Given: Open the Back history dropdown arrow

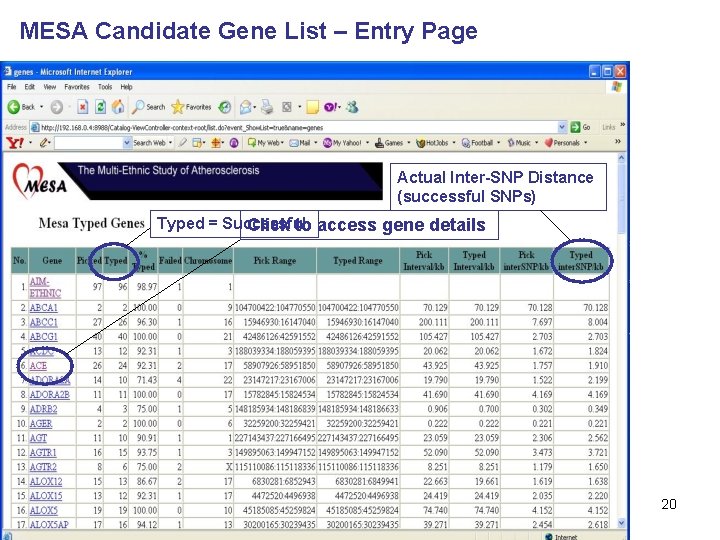Looking at the screenshot, I should (41, 107).
